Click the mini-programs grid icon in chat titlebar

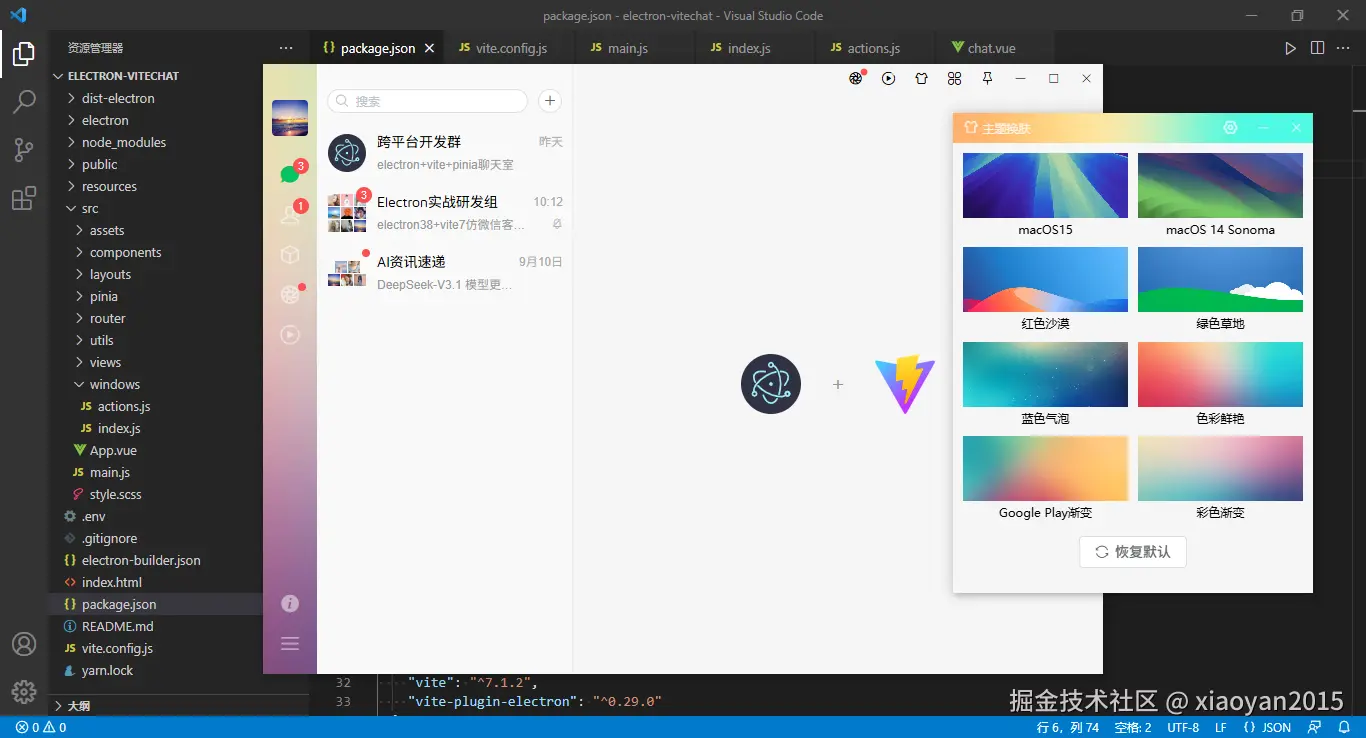(x=954, y=78)
